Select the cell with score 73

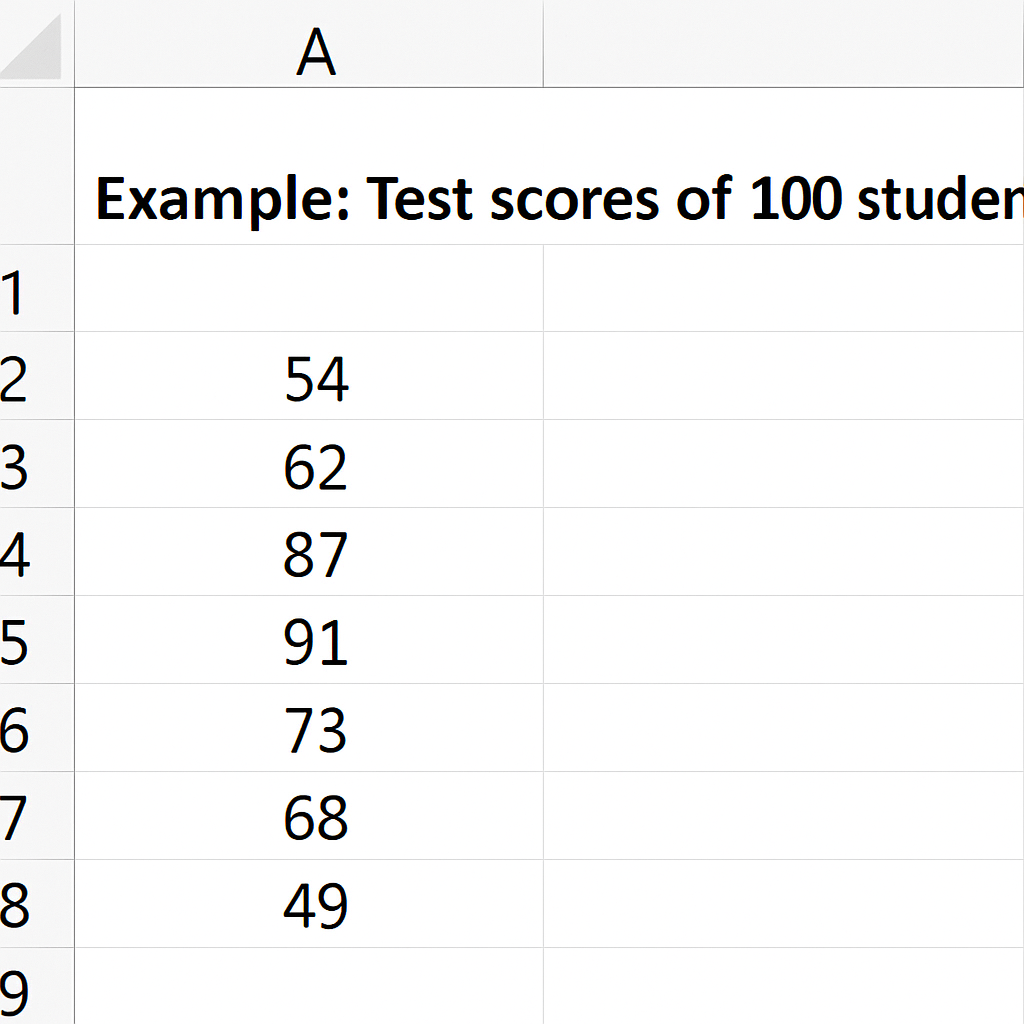tap(314, 730)
